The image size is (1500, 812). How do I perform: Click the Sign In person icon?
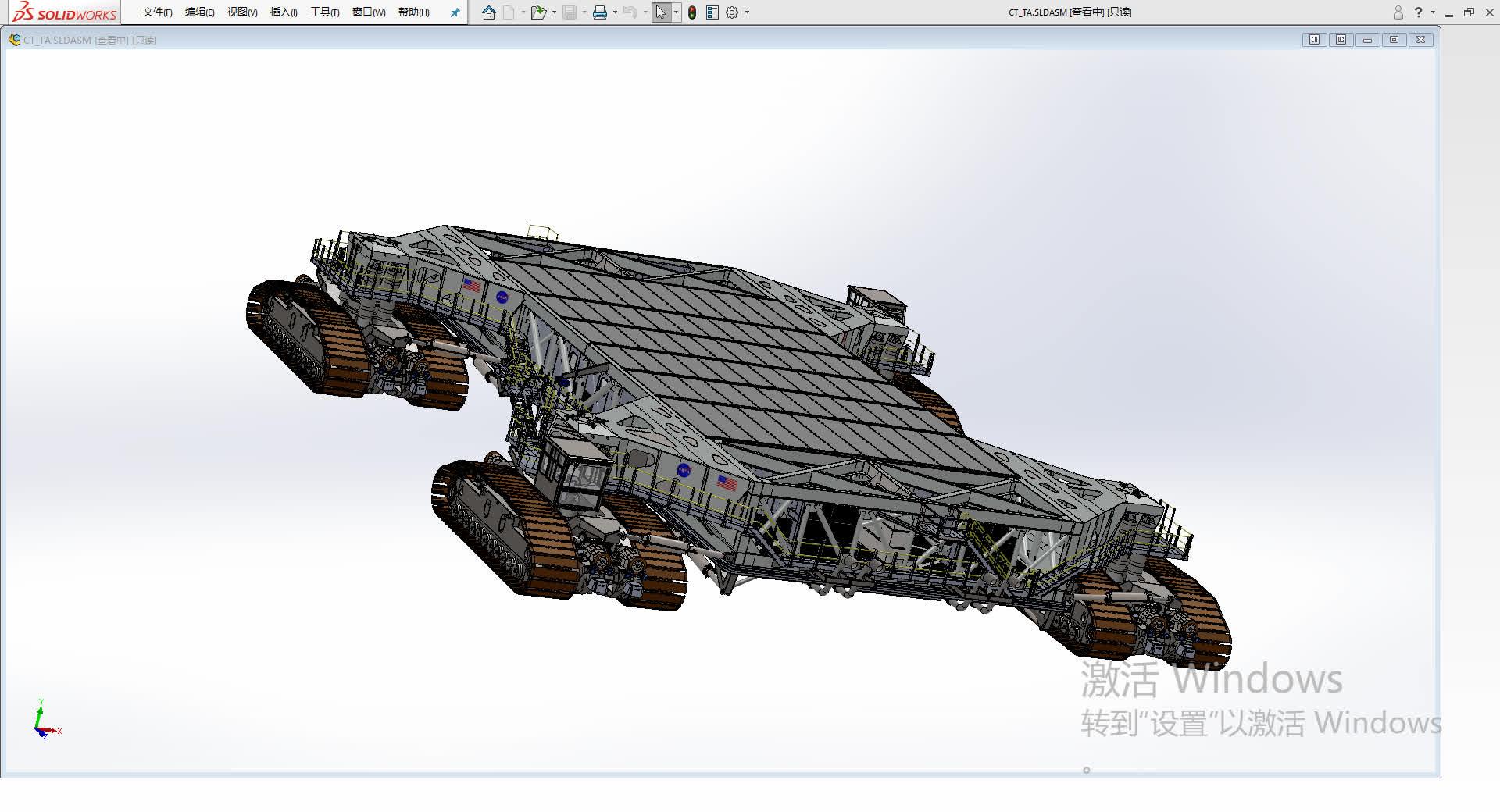(1398, 12)
